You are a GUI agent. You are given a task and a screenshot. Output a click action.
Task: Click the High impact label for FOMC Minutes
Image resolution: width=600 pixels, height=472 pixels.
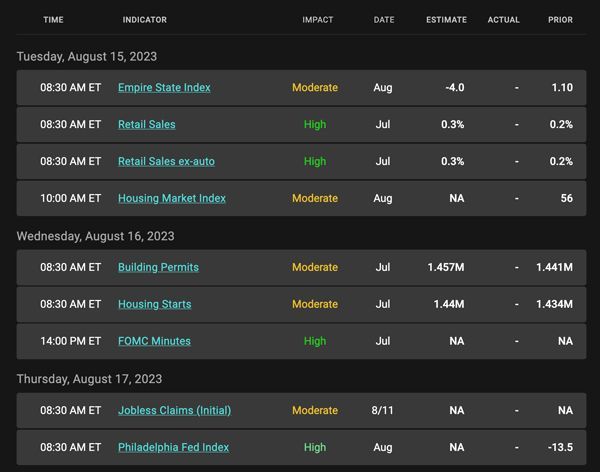tap(315, 341)
